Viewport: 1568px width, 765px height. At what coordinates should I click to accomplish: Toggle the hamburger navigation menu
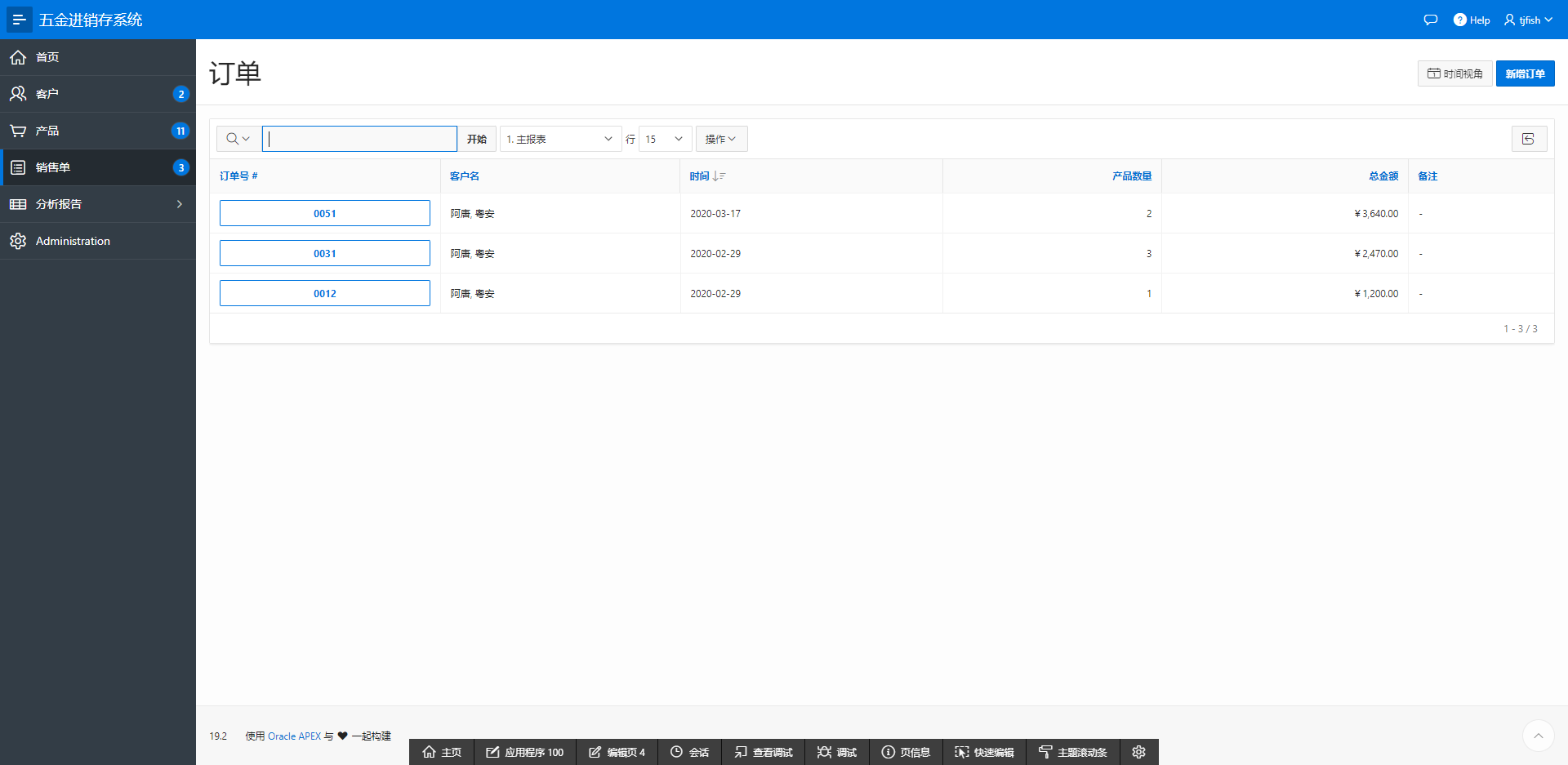(19, 20)
